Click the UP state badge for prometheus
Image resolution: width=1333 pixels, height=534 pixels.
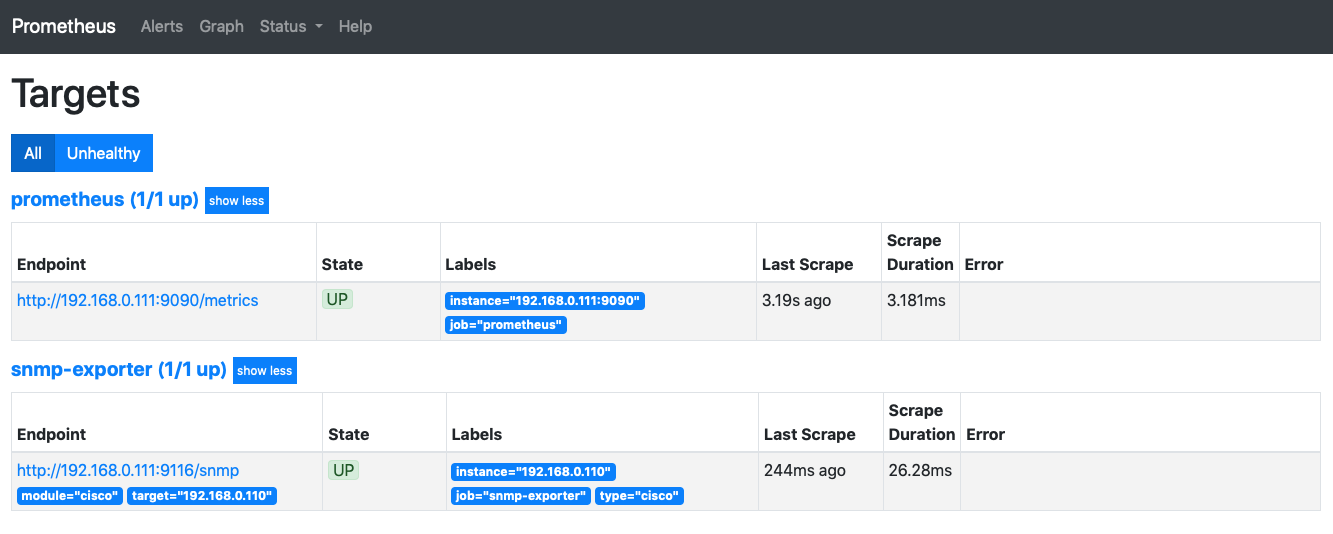[x=338, y=299]
